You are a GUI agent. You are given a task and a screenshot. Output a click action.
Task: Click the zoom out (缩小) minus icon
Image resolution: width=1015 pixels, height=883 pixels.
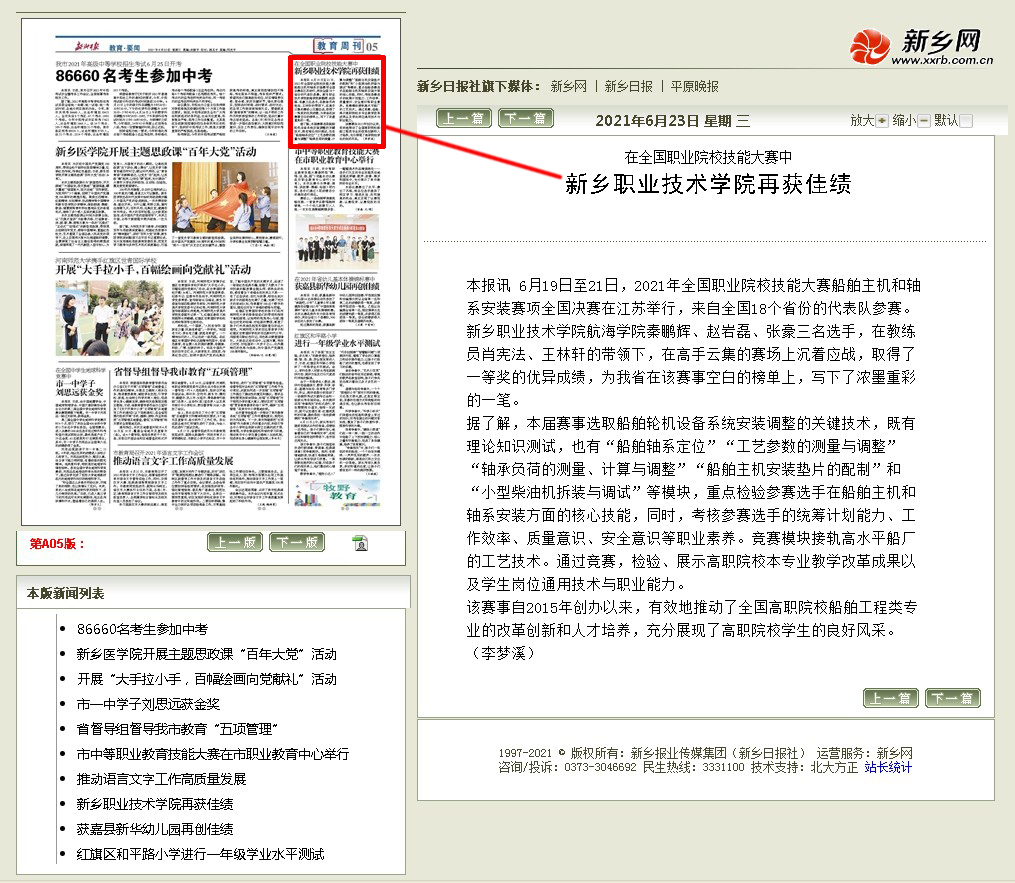click(x=923, y=121)
